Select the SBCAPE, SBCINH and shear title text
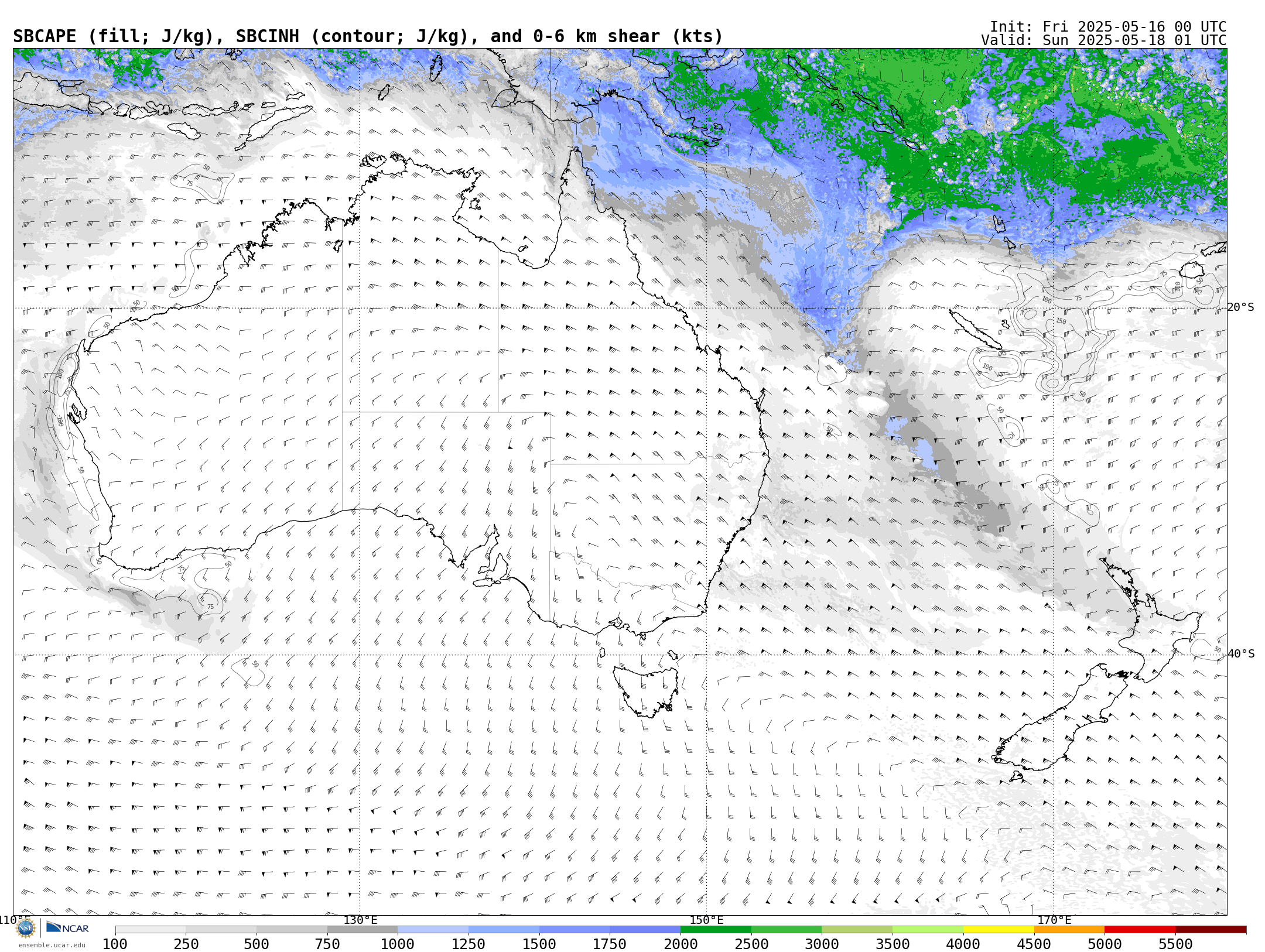Screen dimensions: 1265x952 click(x=368, y=36)
